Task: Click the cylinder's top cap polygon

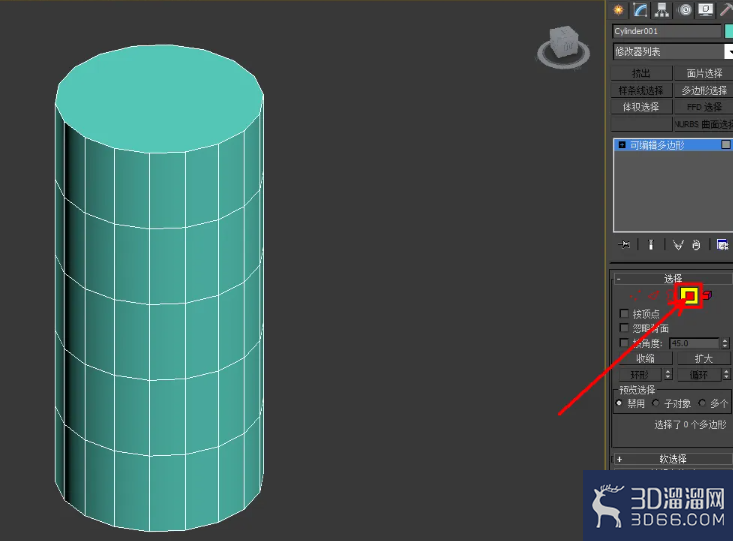Action: pyautogui.click(x=159, y=97)
